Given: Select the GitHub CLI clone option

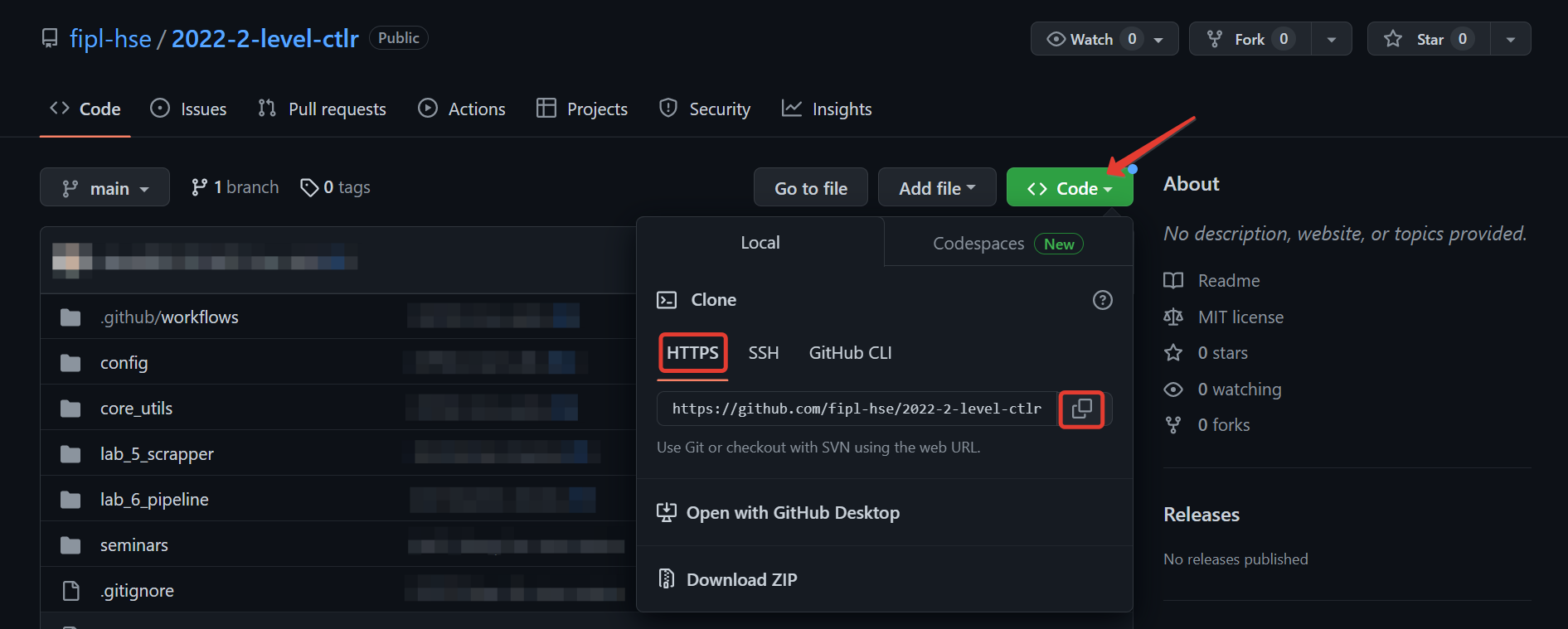Looking at the screenshot, I should [850, 353].
